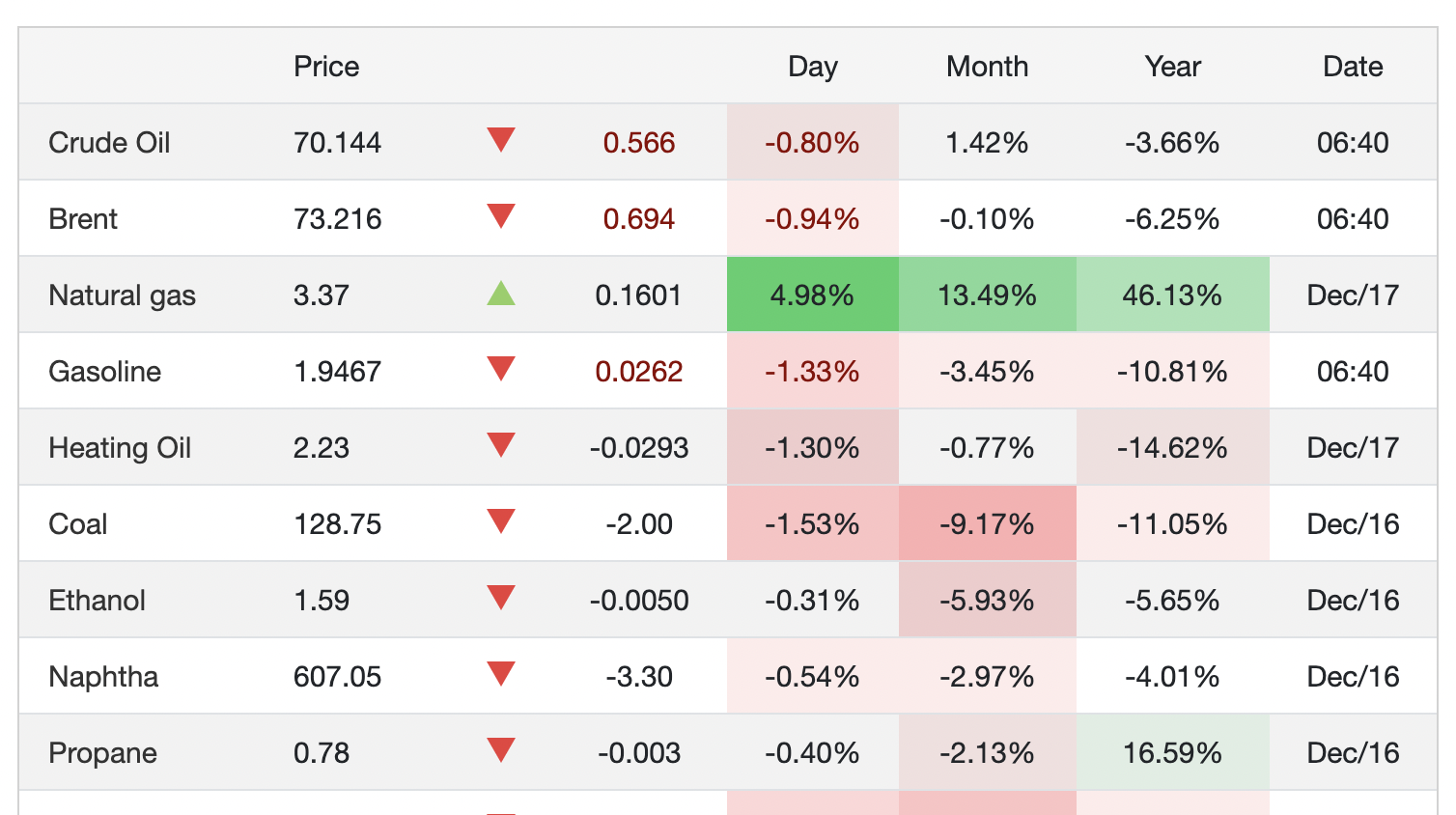Select the Heating Oil price 2.23

tap(322, 448)
